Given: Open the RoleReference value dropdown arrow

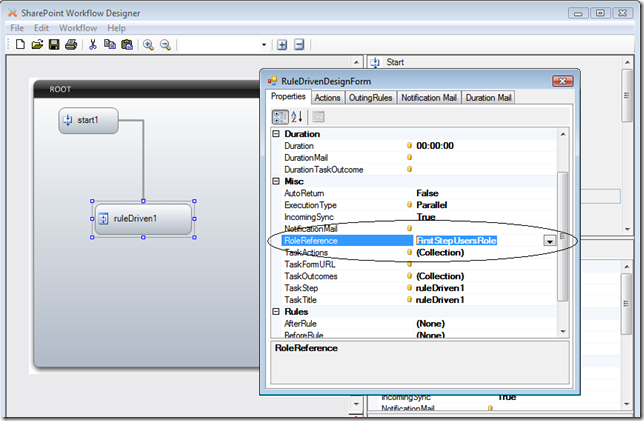Looking at the screenshot, I should click(549, 241).
